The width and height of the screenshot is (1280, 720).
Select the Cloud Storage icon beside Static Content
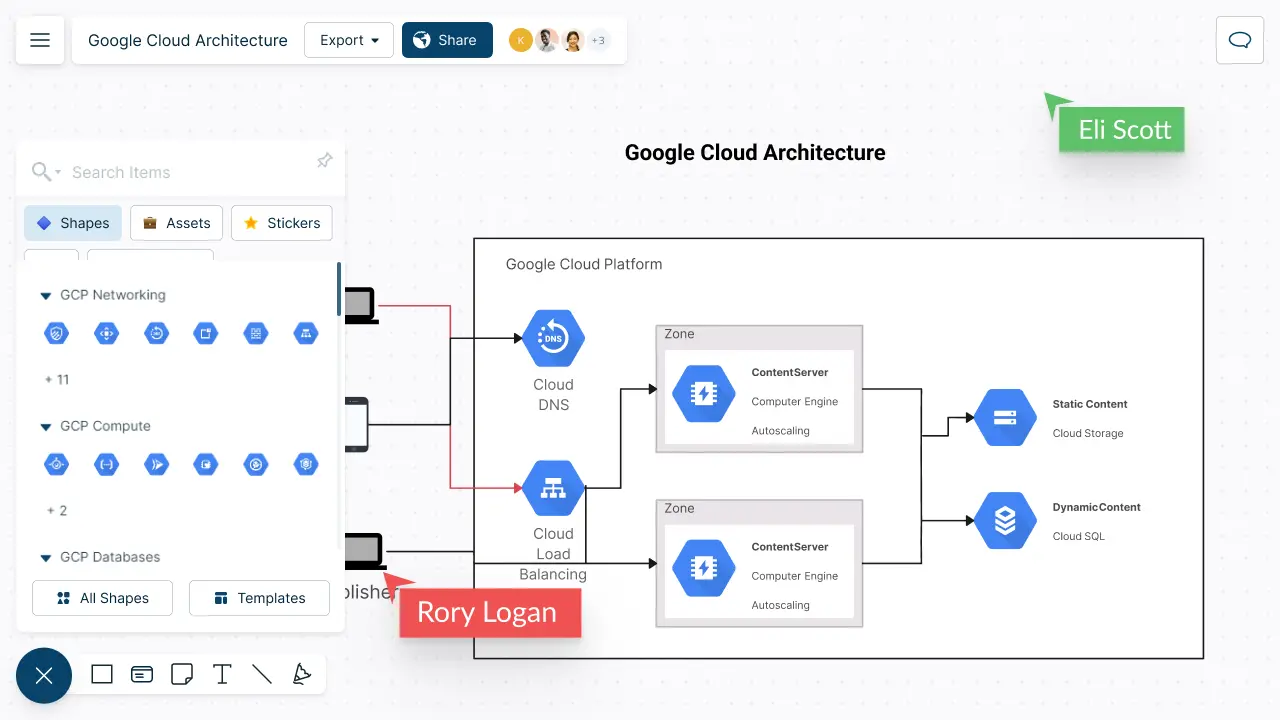point(1006,417)
